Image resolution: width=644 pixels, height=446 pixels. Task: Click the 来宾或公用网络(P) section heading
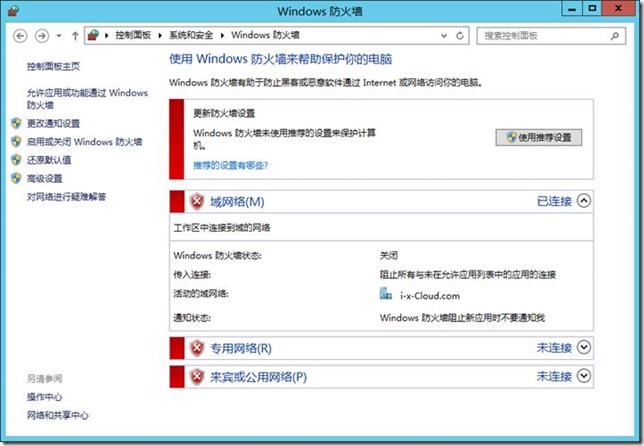(258, 377)
